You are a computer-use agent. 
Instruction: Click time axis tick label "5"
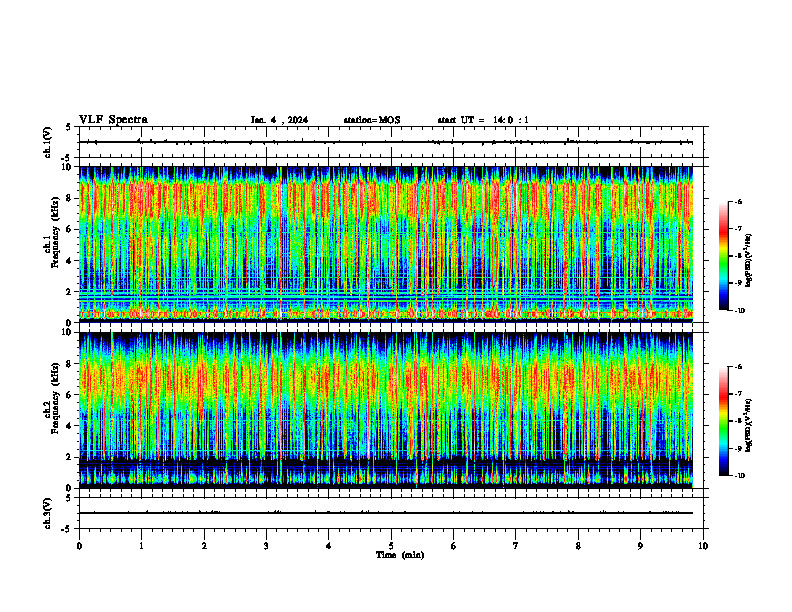(391, 546)
